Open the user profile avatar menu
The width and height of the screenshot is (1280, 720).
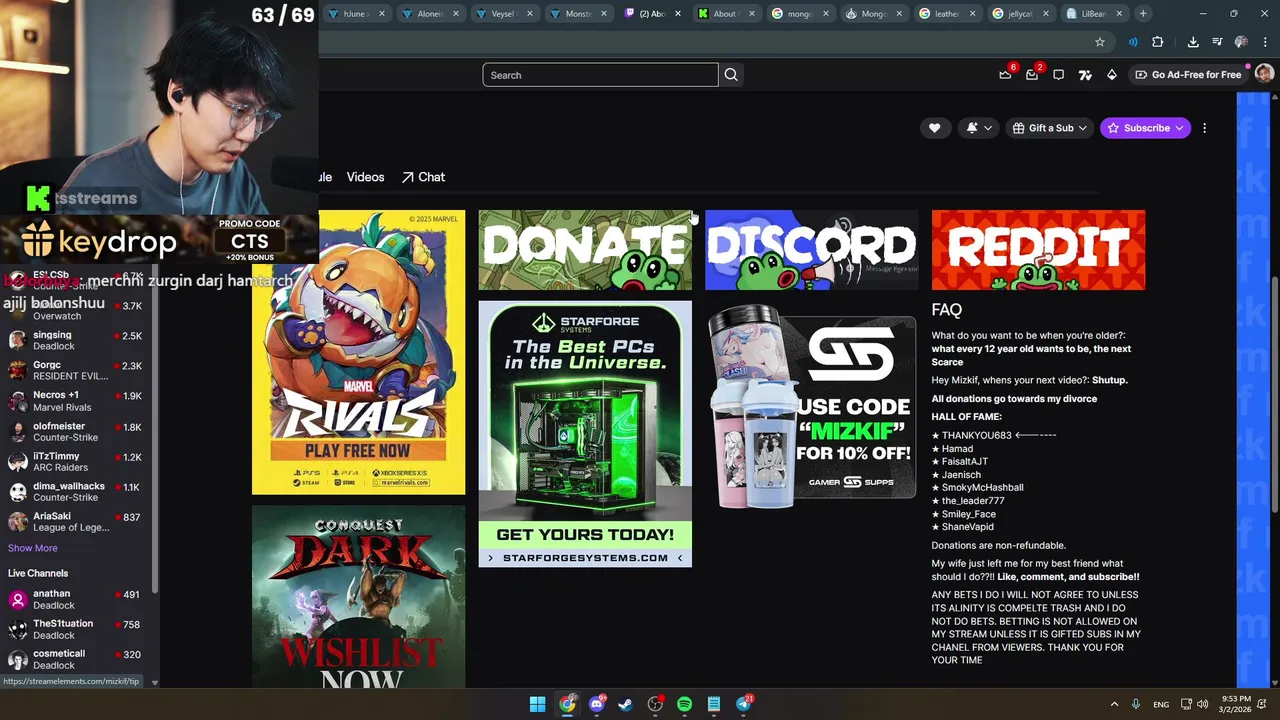1264,74
